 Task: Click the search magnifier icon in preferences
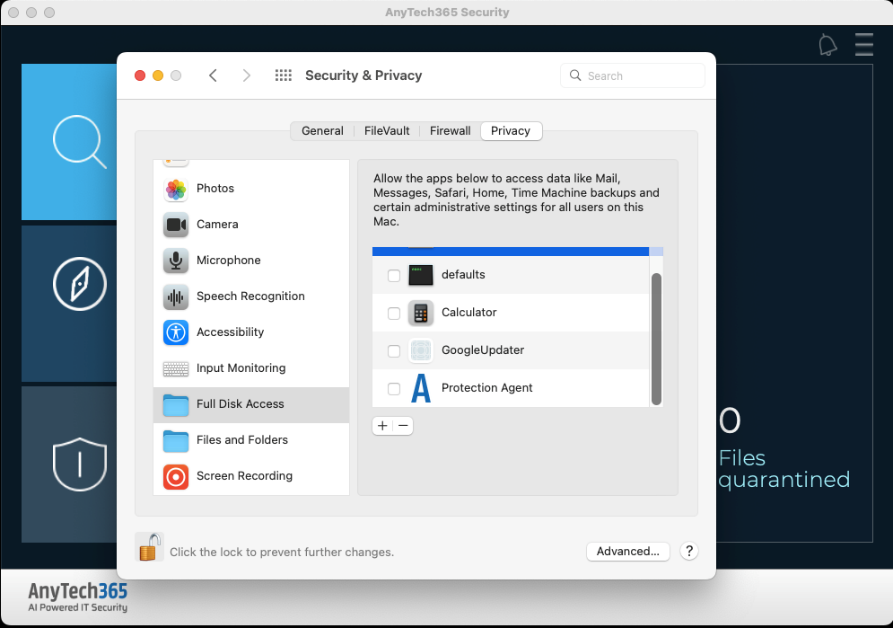[575, 75]
